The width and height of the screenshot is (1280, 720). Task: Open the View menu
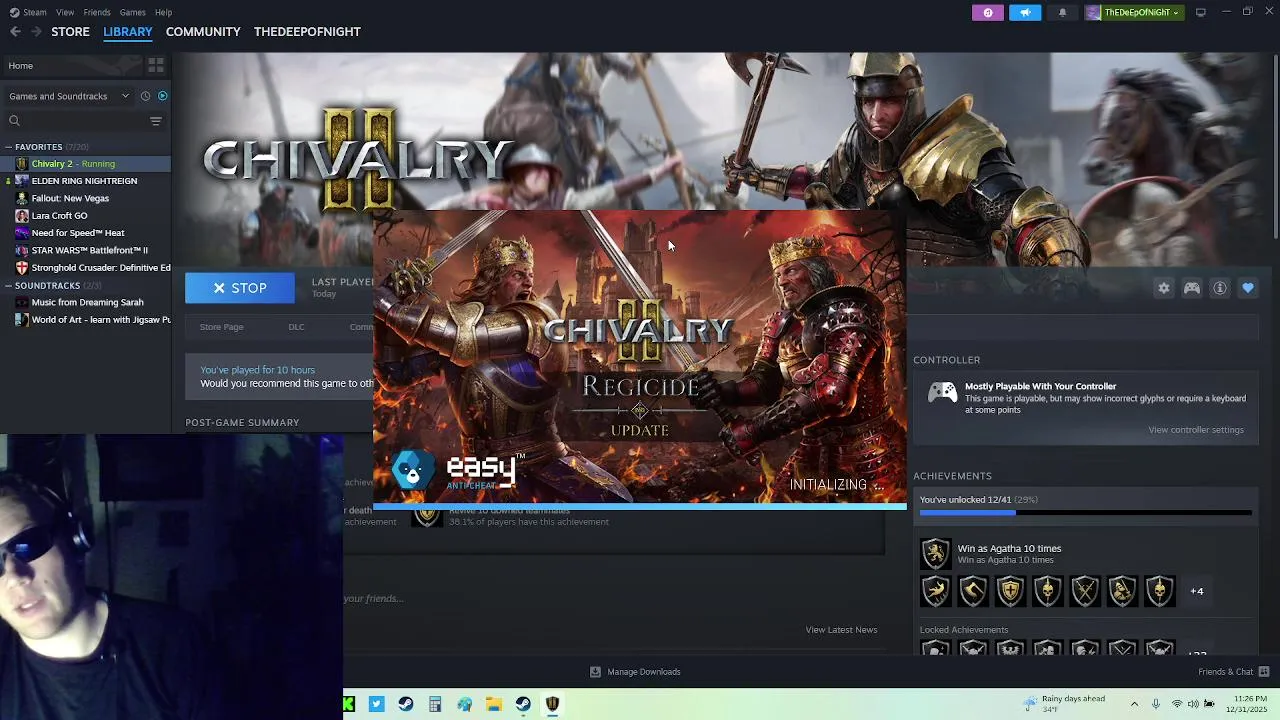click(65, 12)
